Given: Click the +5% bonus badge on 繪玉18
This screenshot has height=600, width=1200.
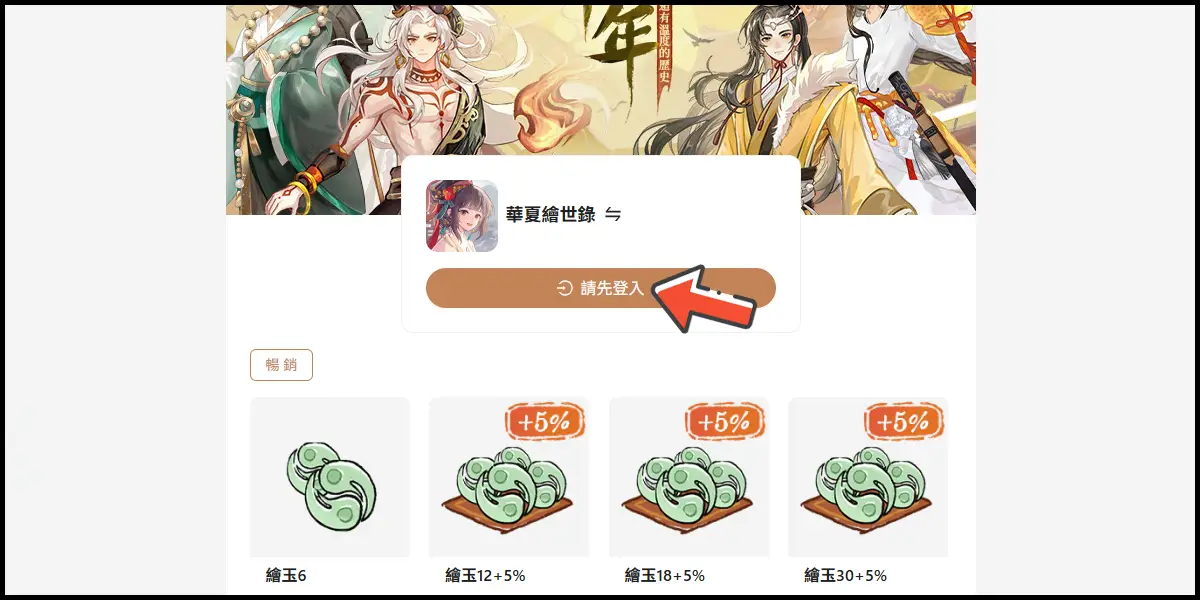Looking at the screenshot, I should (724, 421).
